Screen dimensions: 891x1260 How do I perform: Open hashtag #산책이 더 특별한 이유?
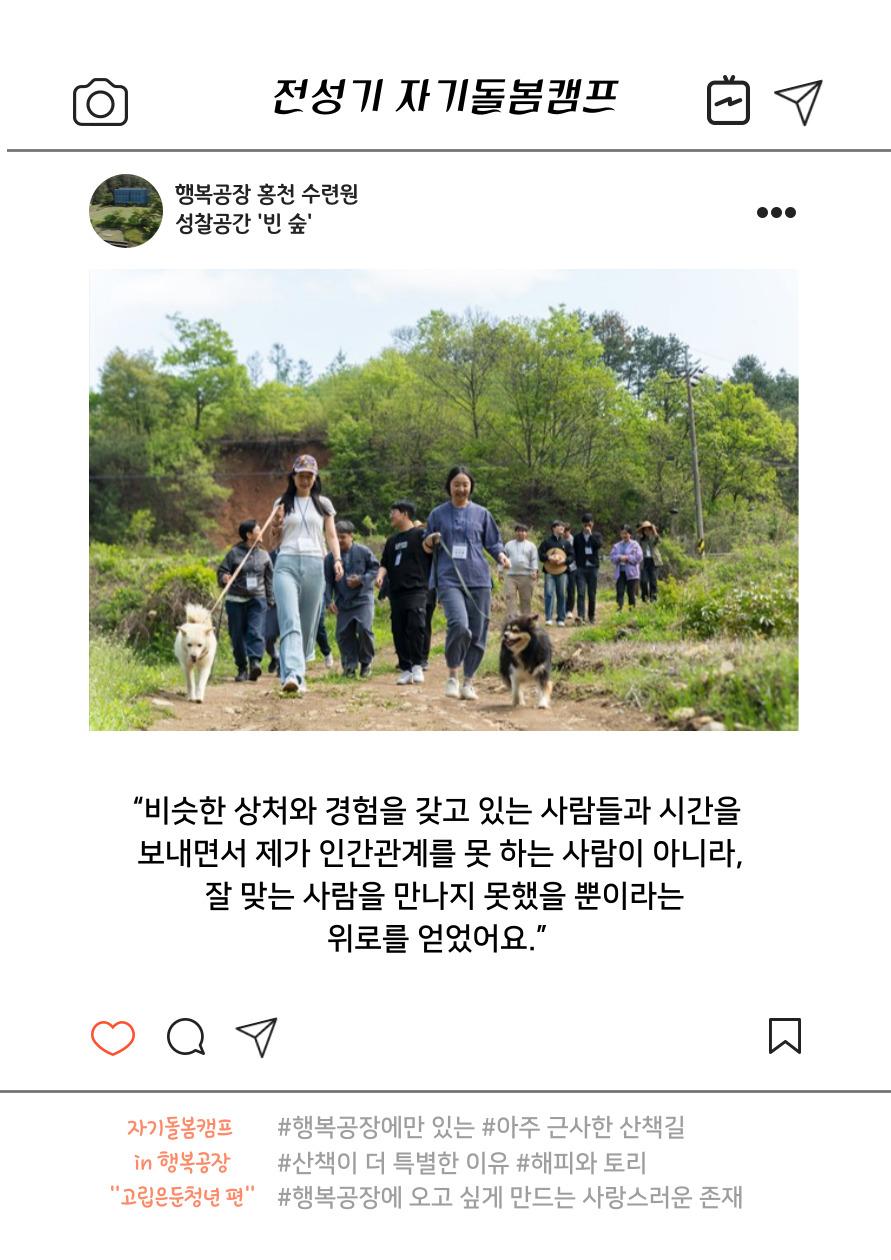point(393,1163)
